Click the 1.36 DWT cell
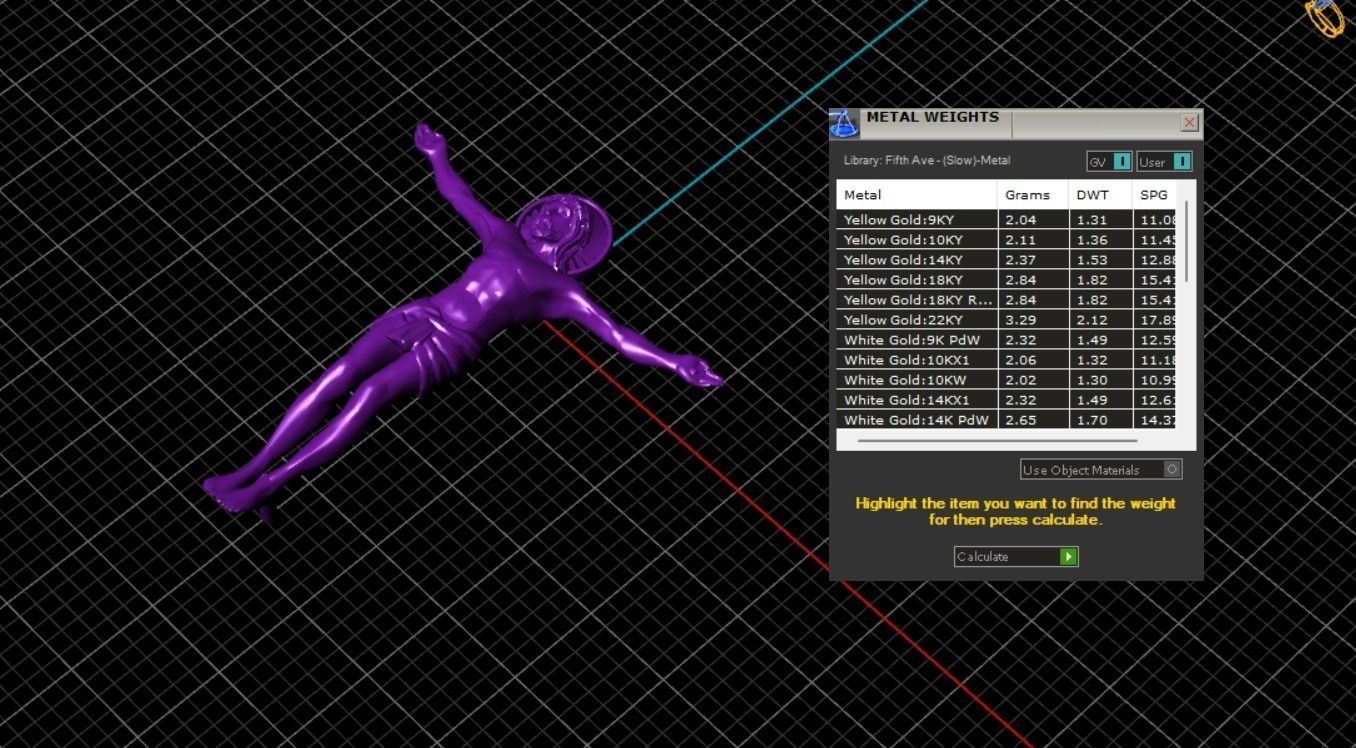1356x748 pixels. [1100, 240]
